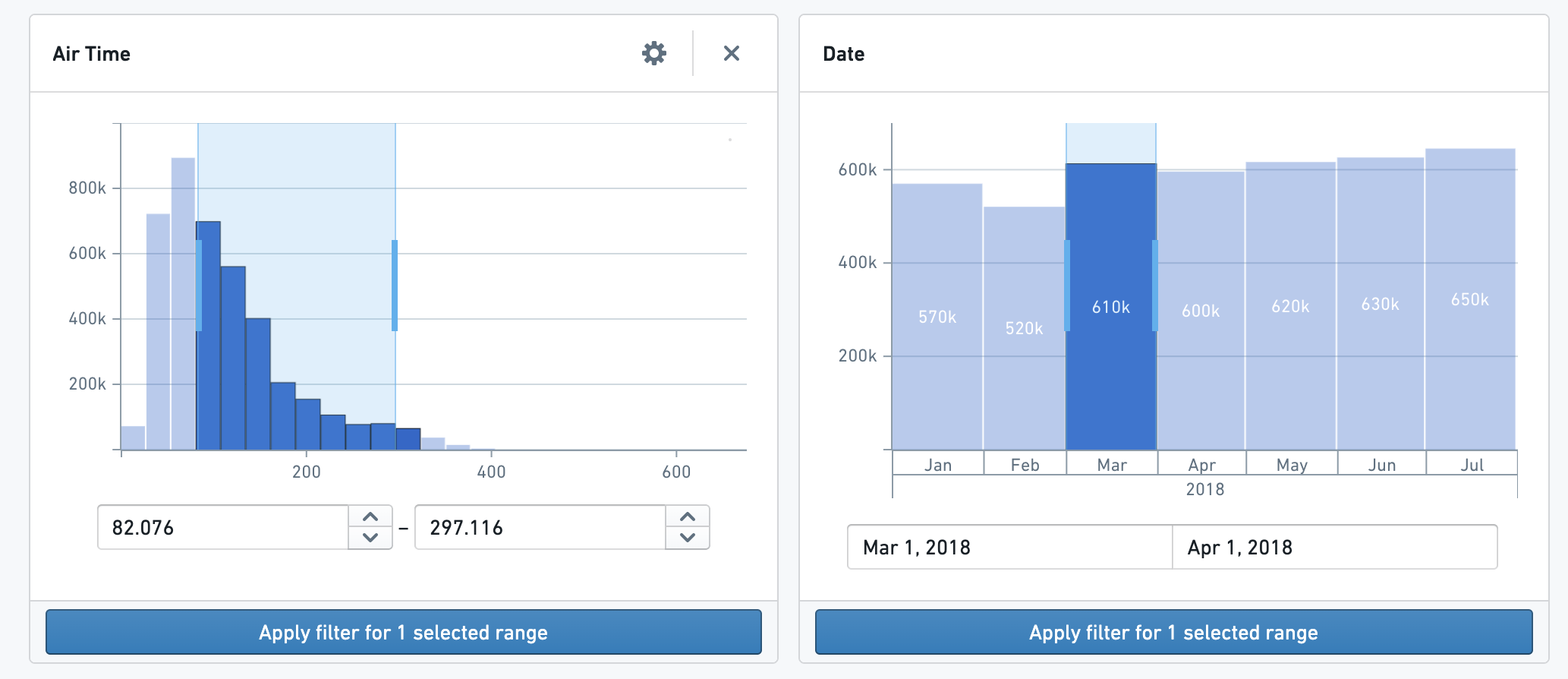
Task: Click the Mar 1, 2018 start date field
Action: click(x=1010, y=547)
